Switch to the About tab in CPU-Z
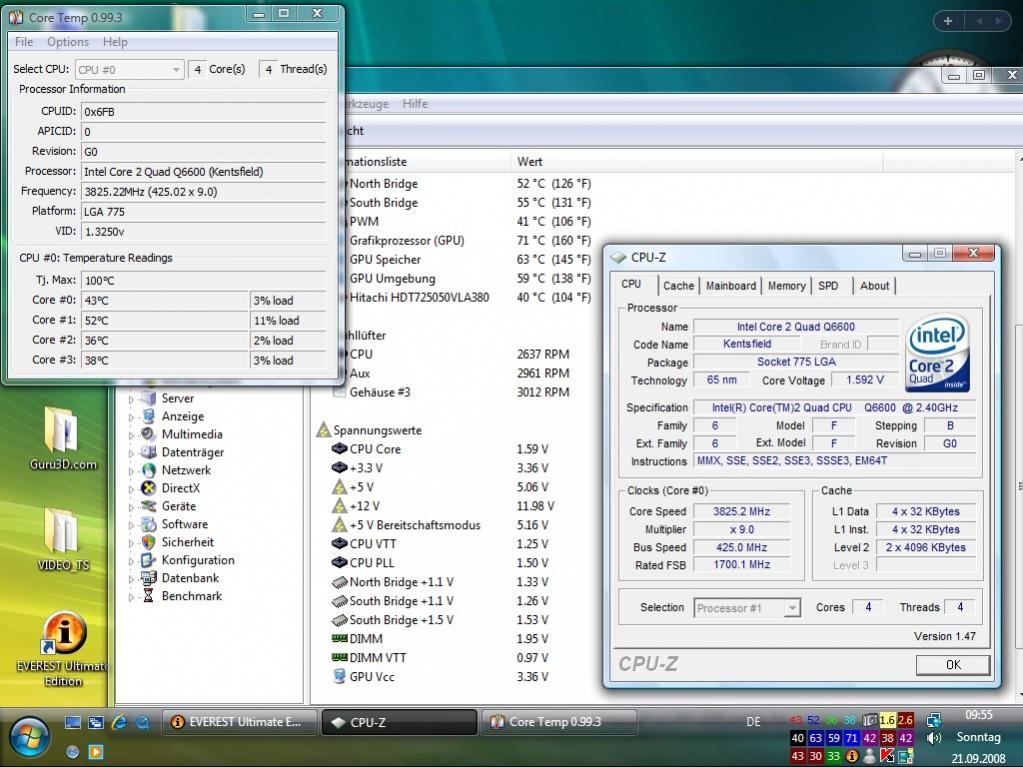 click(x=874, y=286)
